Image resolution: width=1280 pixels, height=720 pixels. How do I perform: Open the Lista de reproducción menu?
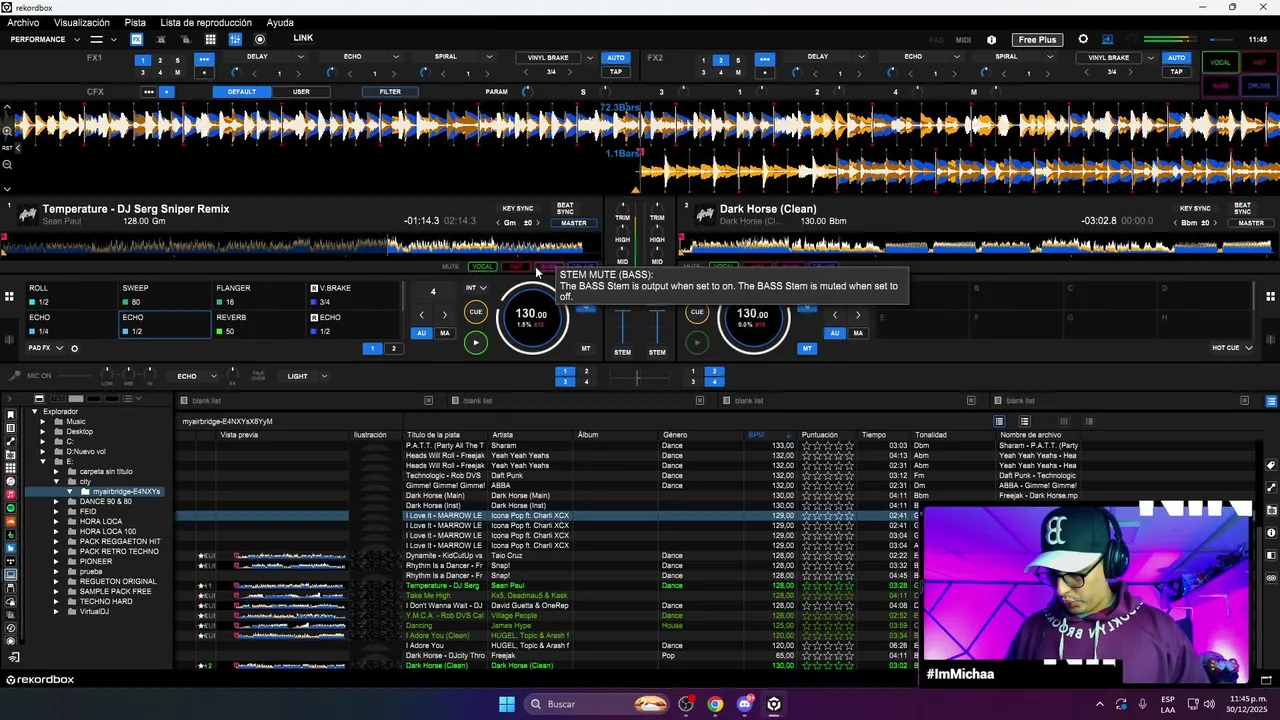click(x=206, y=23)
